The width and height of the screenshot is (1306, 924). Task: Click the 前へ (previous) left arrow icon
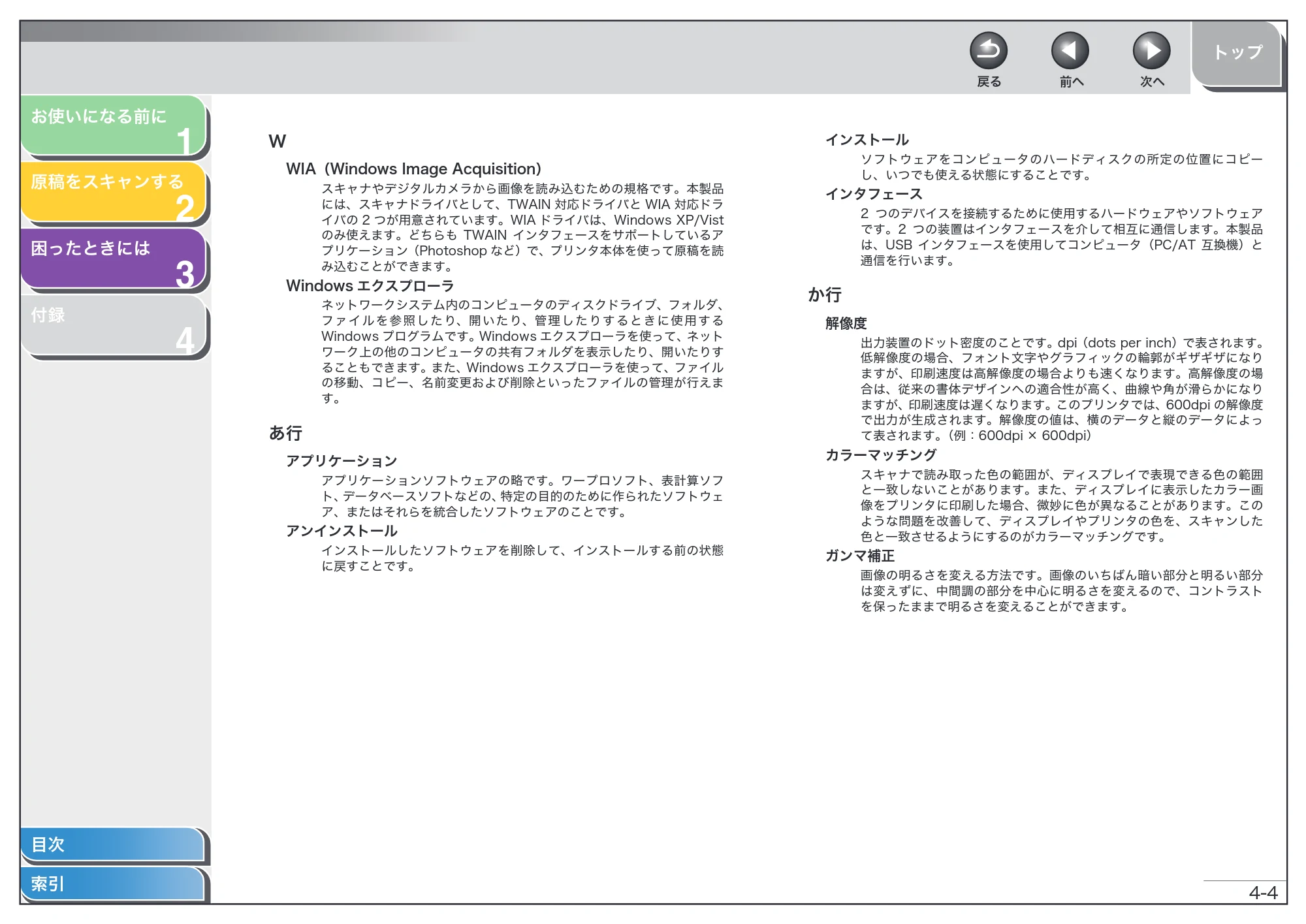tap(1070, 50)
